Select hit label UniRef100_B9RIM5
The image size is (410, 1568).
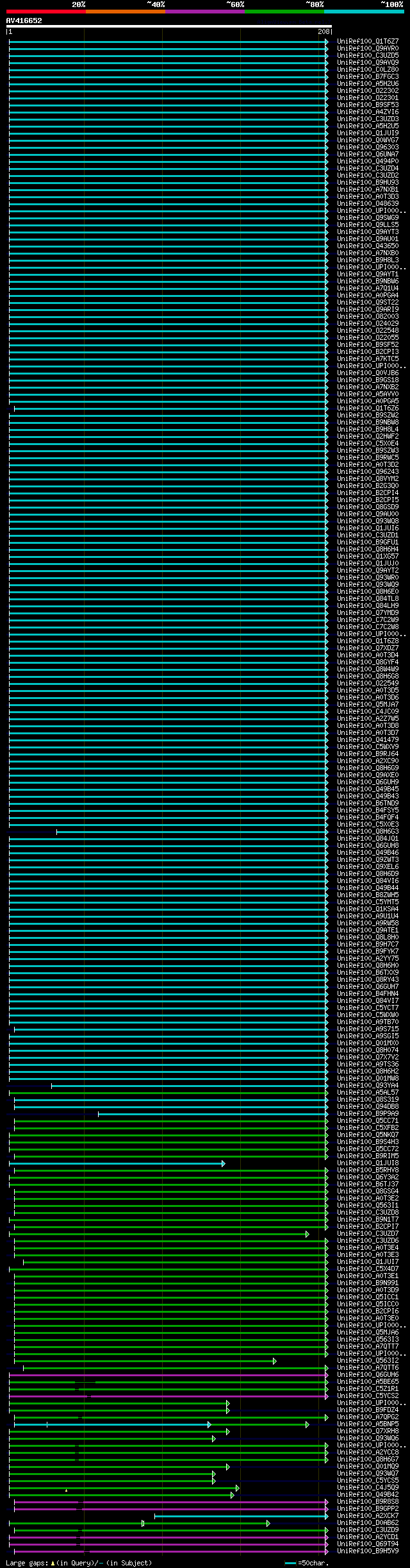368,1156
